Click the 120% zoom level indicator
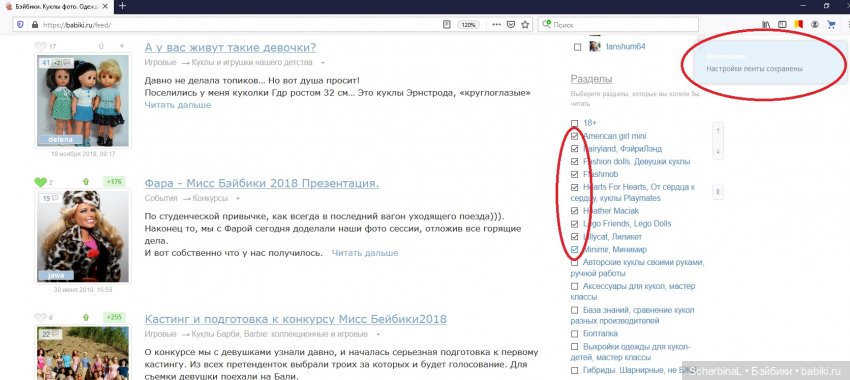 468,25
